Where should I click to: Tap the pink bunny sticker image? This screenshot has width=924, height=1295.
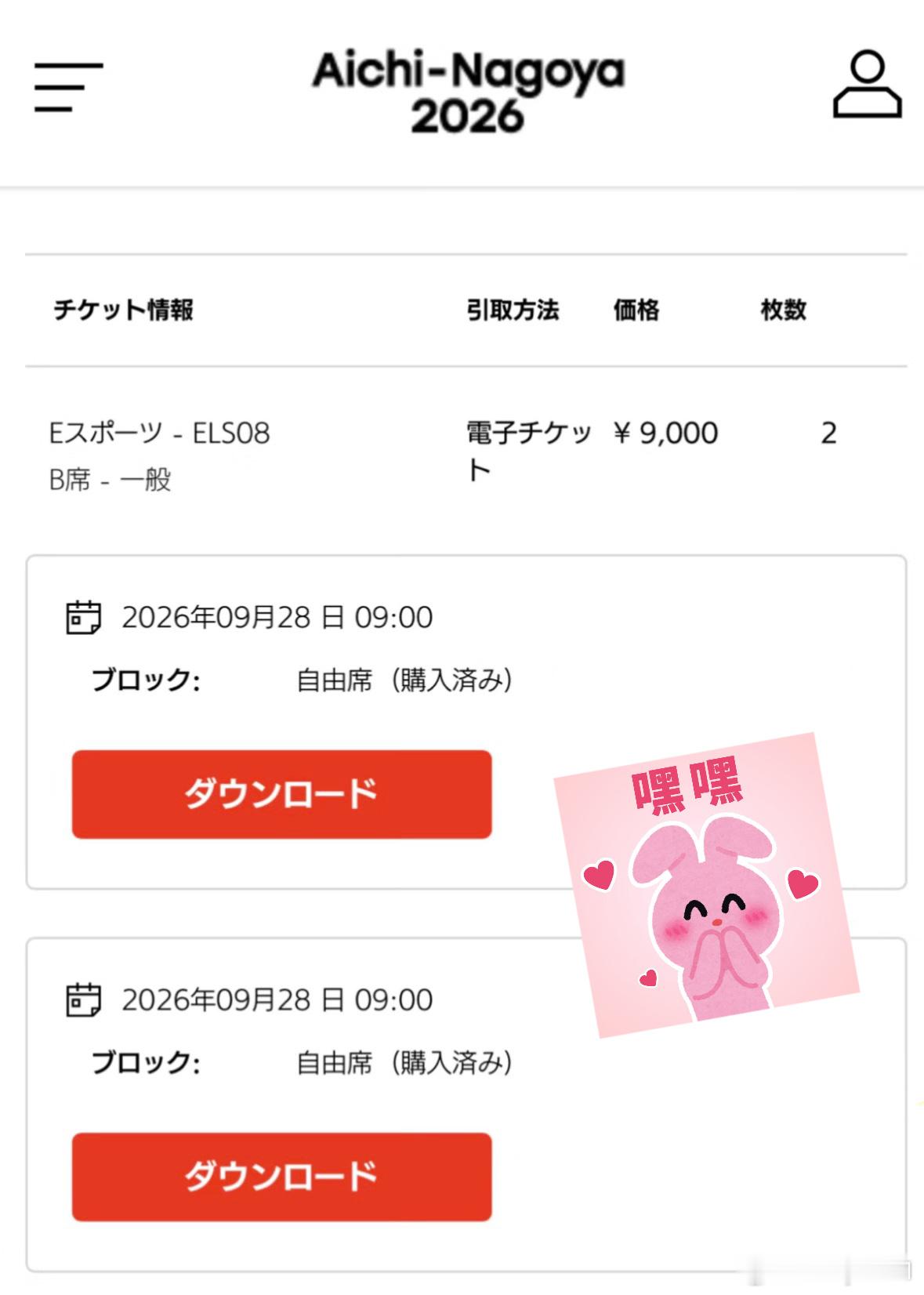(x=707, y=885)
